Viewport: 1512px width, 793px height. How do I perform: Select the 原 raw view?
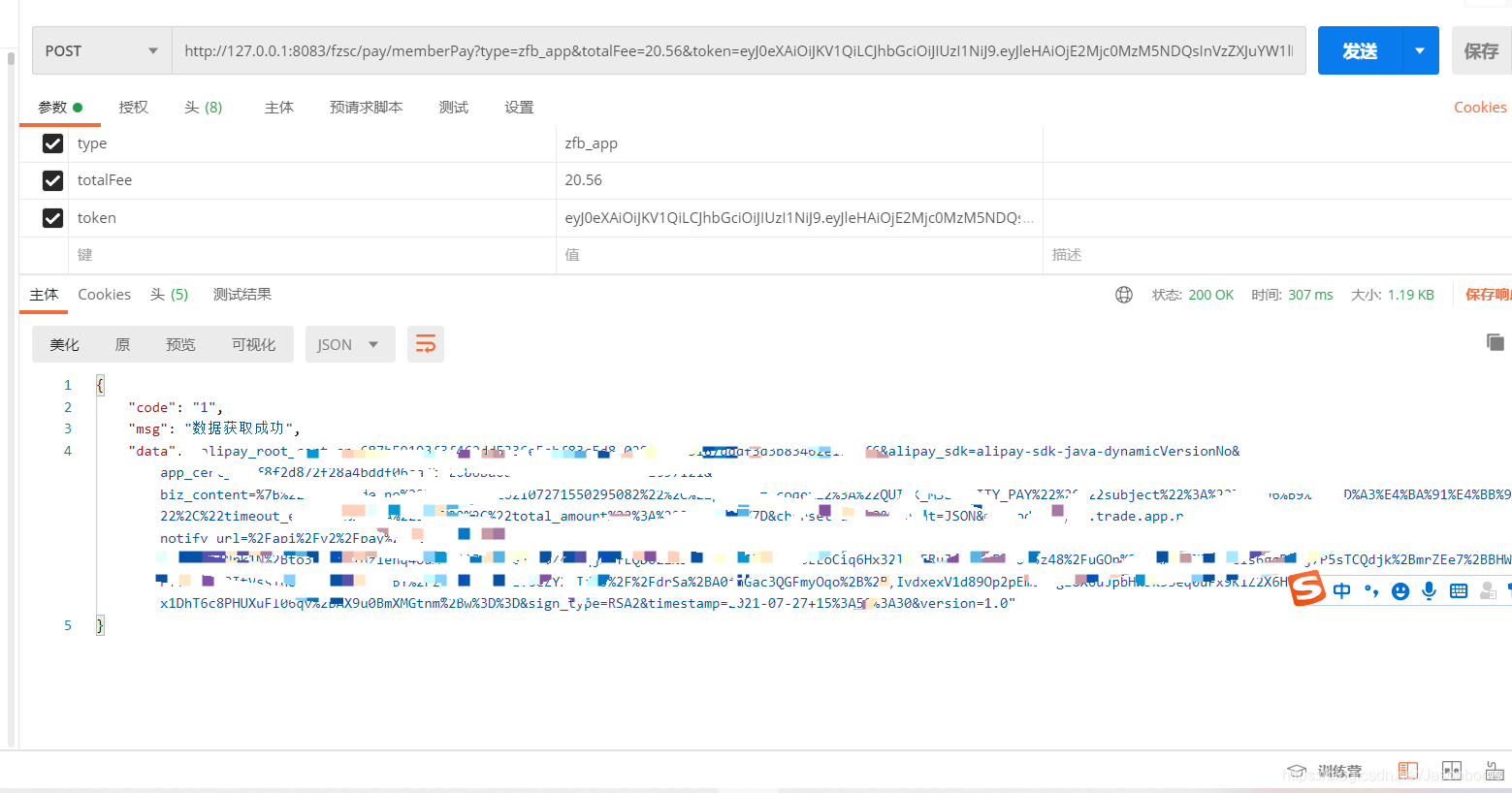pos(122,345)
